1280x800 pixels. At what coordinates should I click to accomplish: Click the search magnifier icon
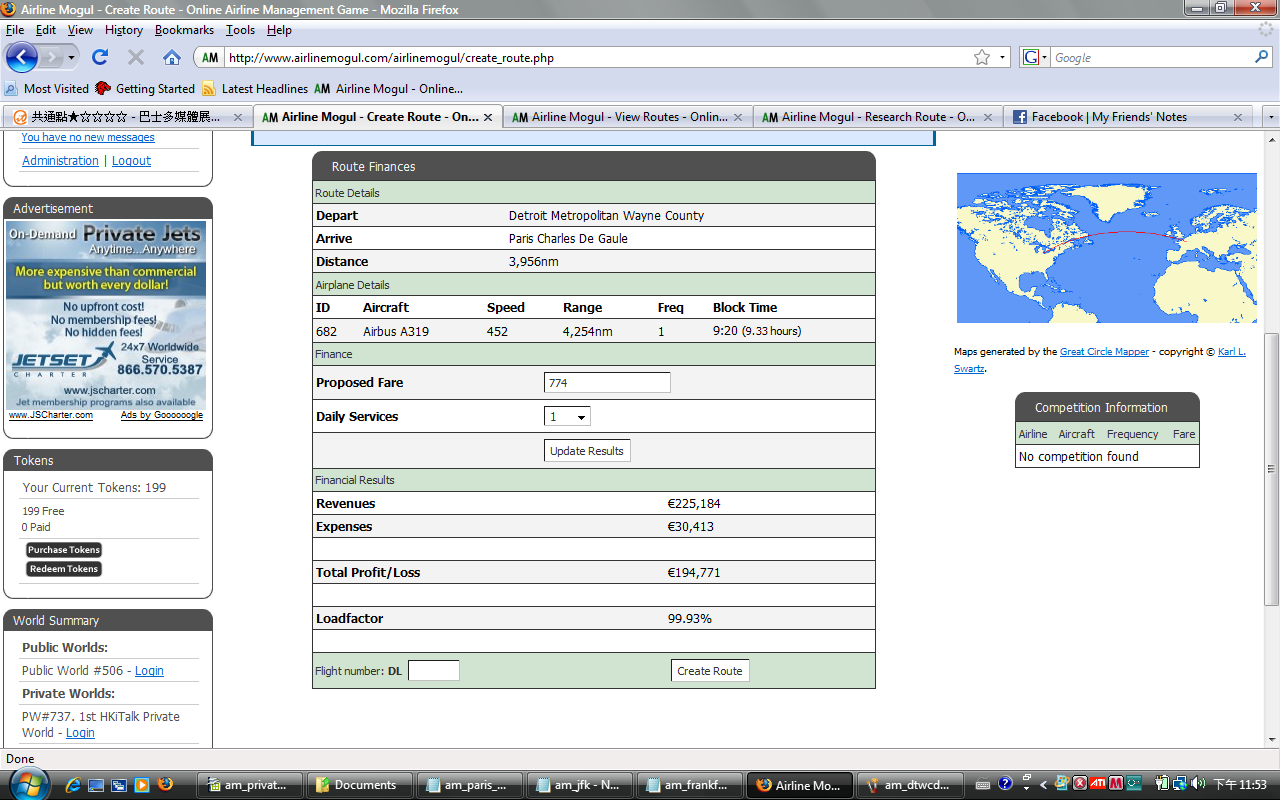(1262, 58)
